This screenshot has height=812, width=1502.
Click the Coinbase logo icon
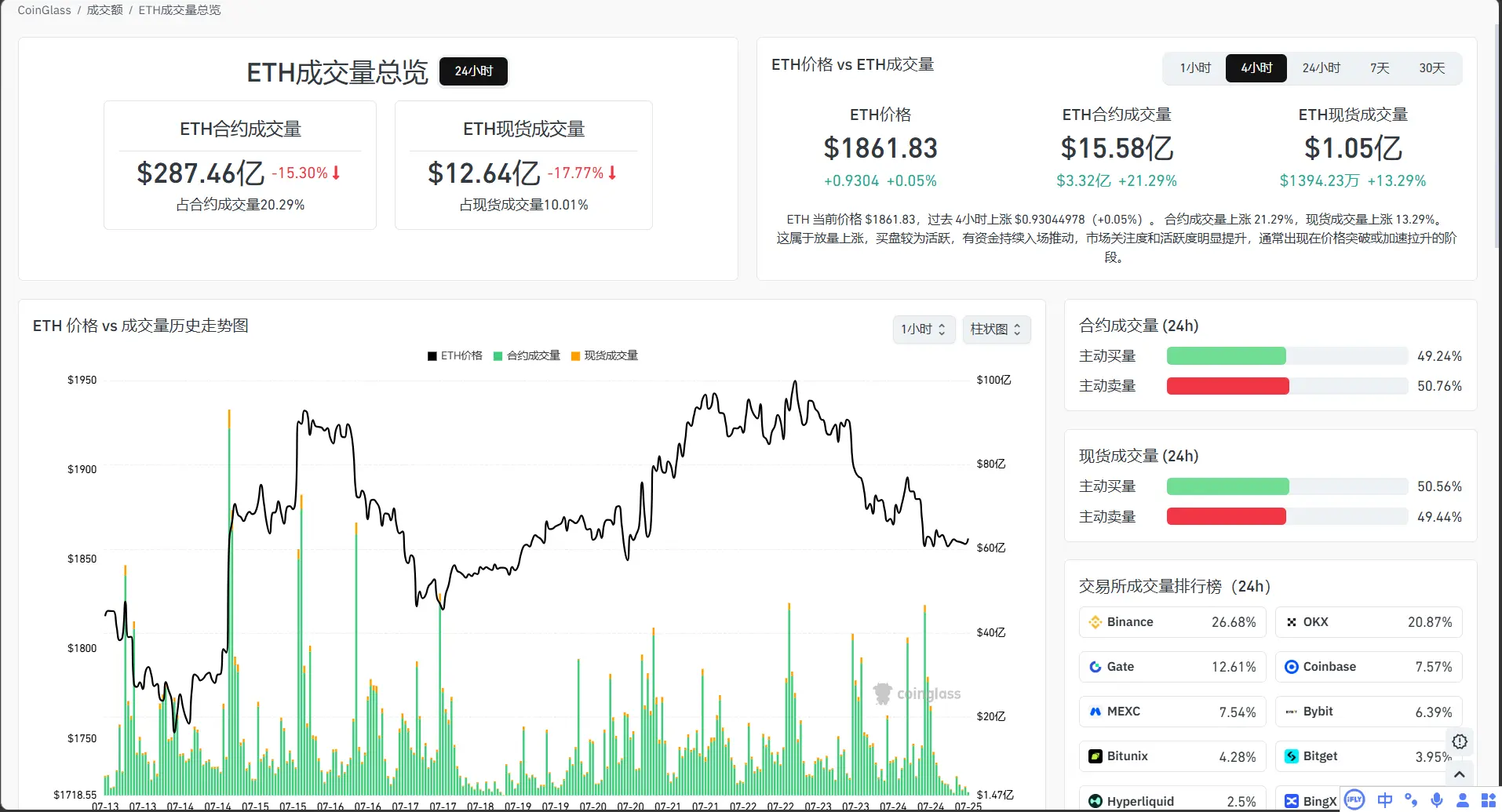tap(1292, 667)
